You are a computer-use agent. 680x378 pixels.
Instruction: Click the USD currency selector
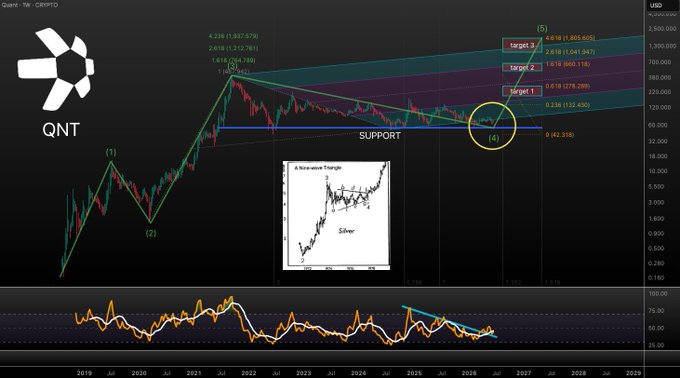point(656,5)
